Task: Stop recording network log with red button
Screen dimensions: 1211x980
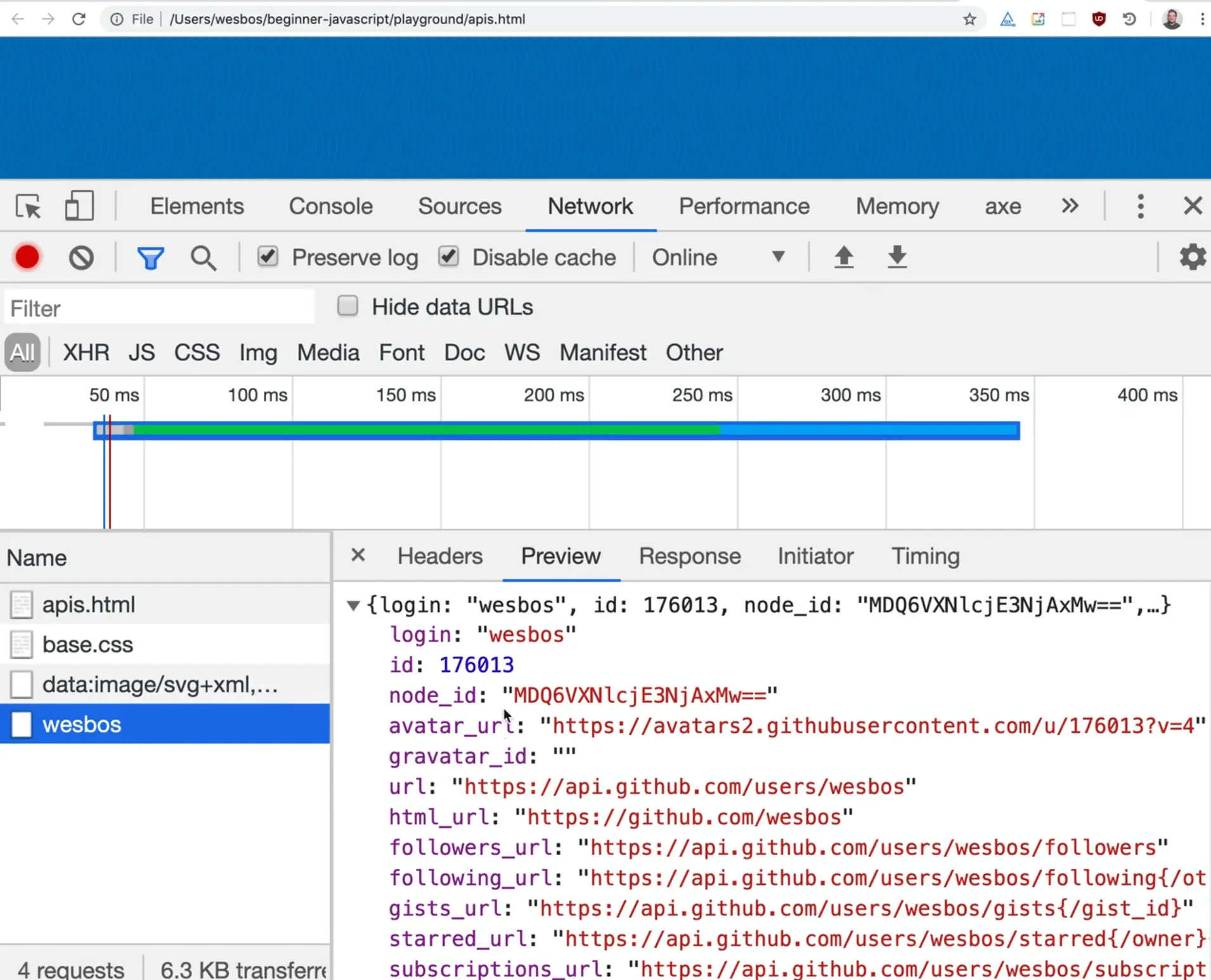Action: coord(27,257)
